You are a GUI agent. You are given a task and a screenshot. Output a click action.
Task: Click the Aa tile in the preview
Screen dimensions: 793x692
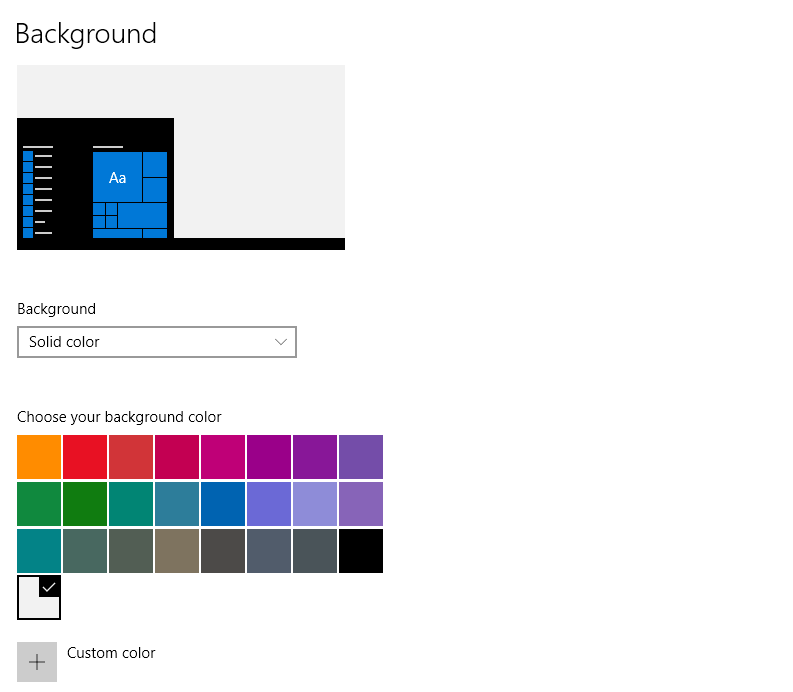(117, 177)
